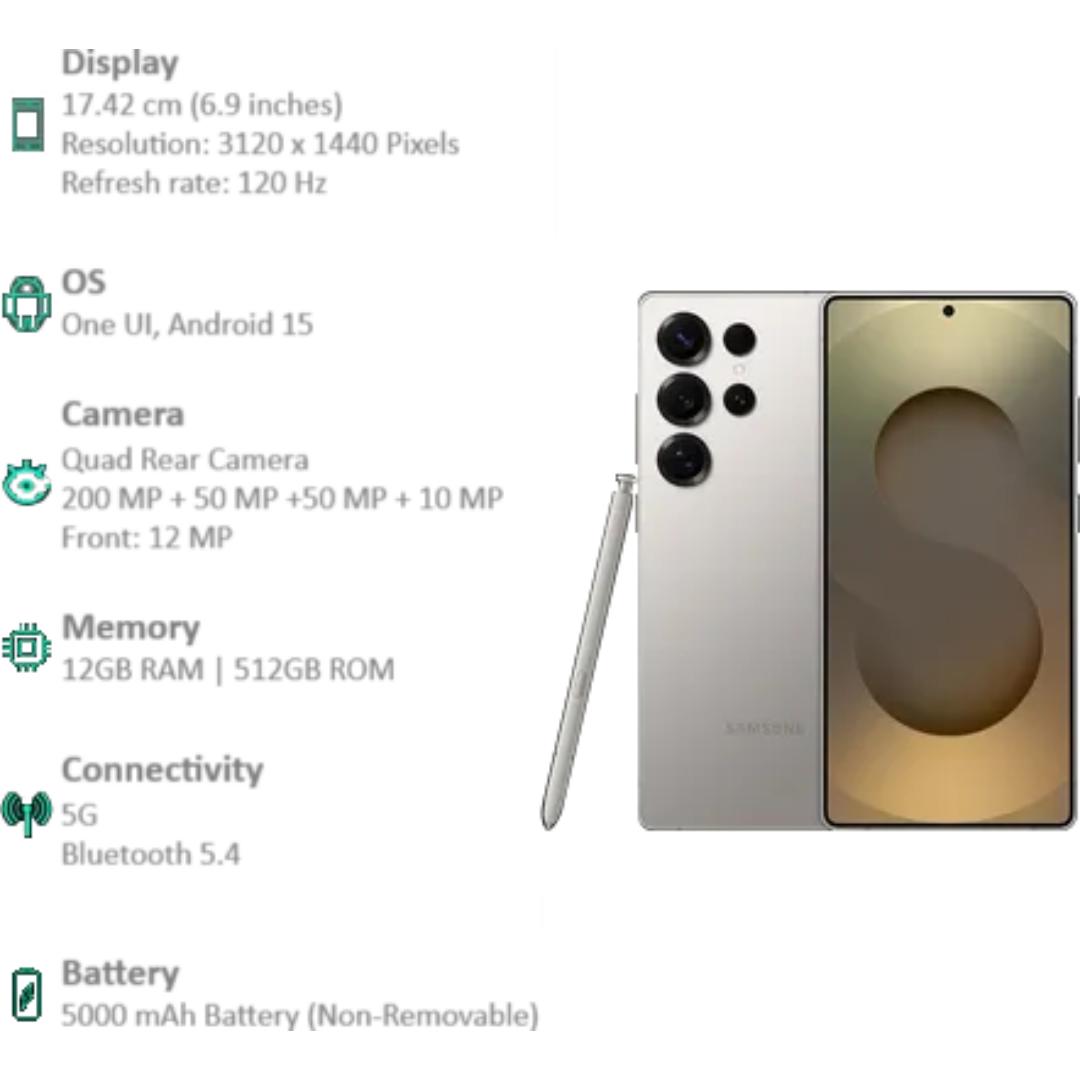
Task: Click the green display phone icon
Action: coord(28,125)
